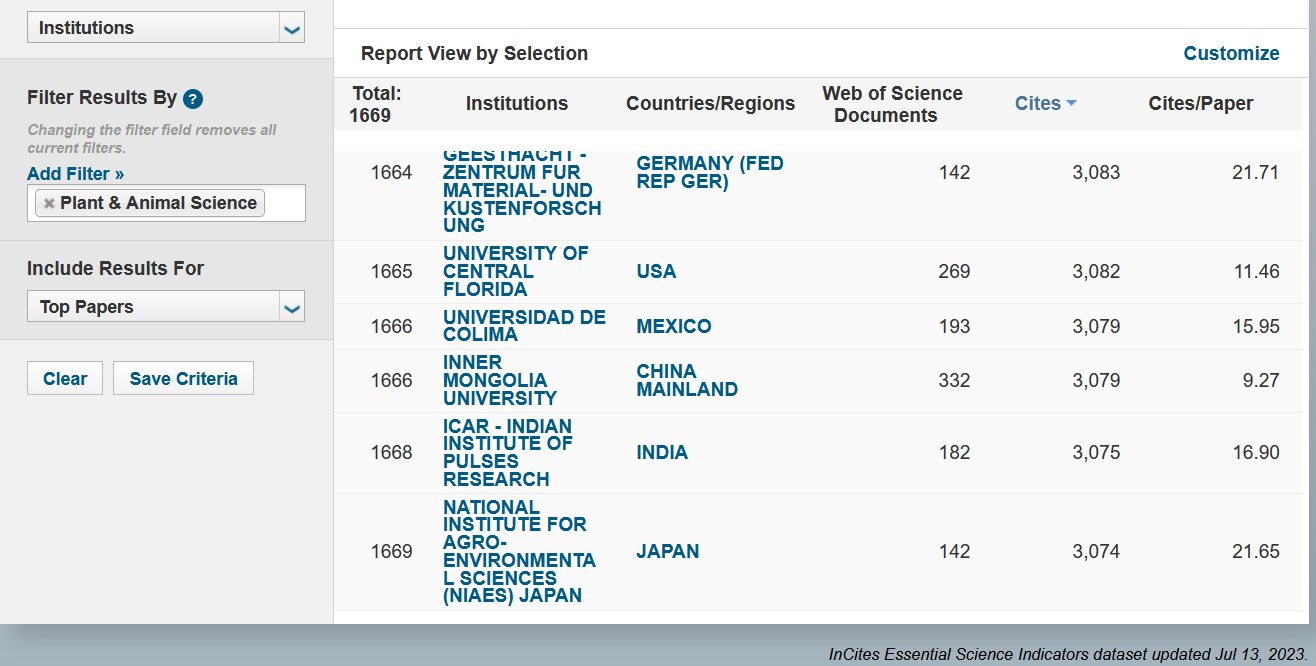The image size is (1316, 666).
Task: Open Inner Mongolia University entry
Action: [x=500, y=380]
